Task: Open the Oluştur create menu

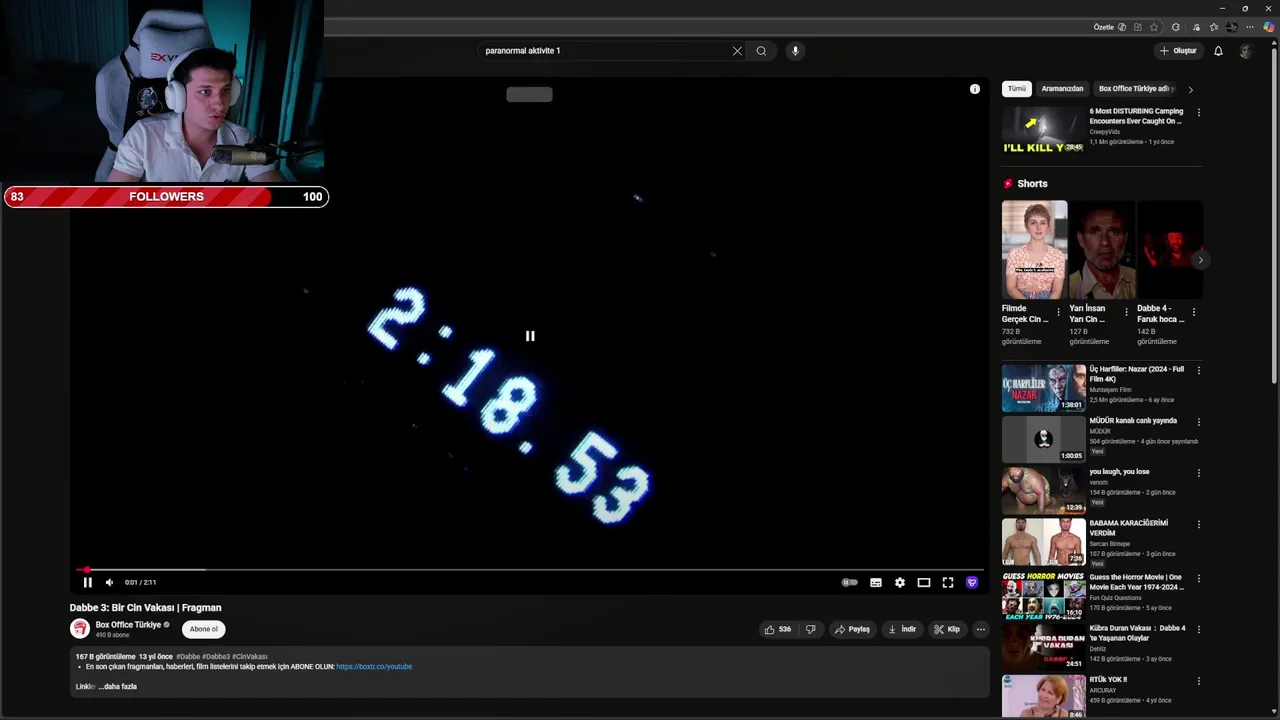Action: (x=1178, y=51)
